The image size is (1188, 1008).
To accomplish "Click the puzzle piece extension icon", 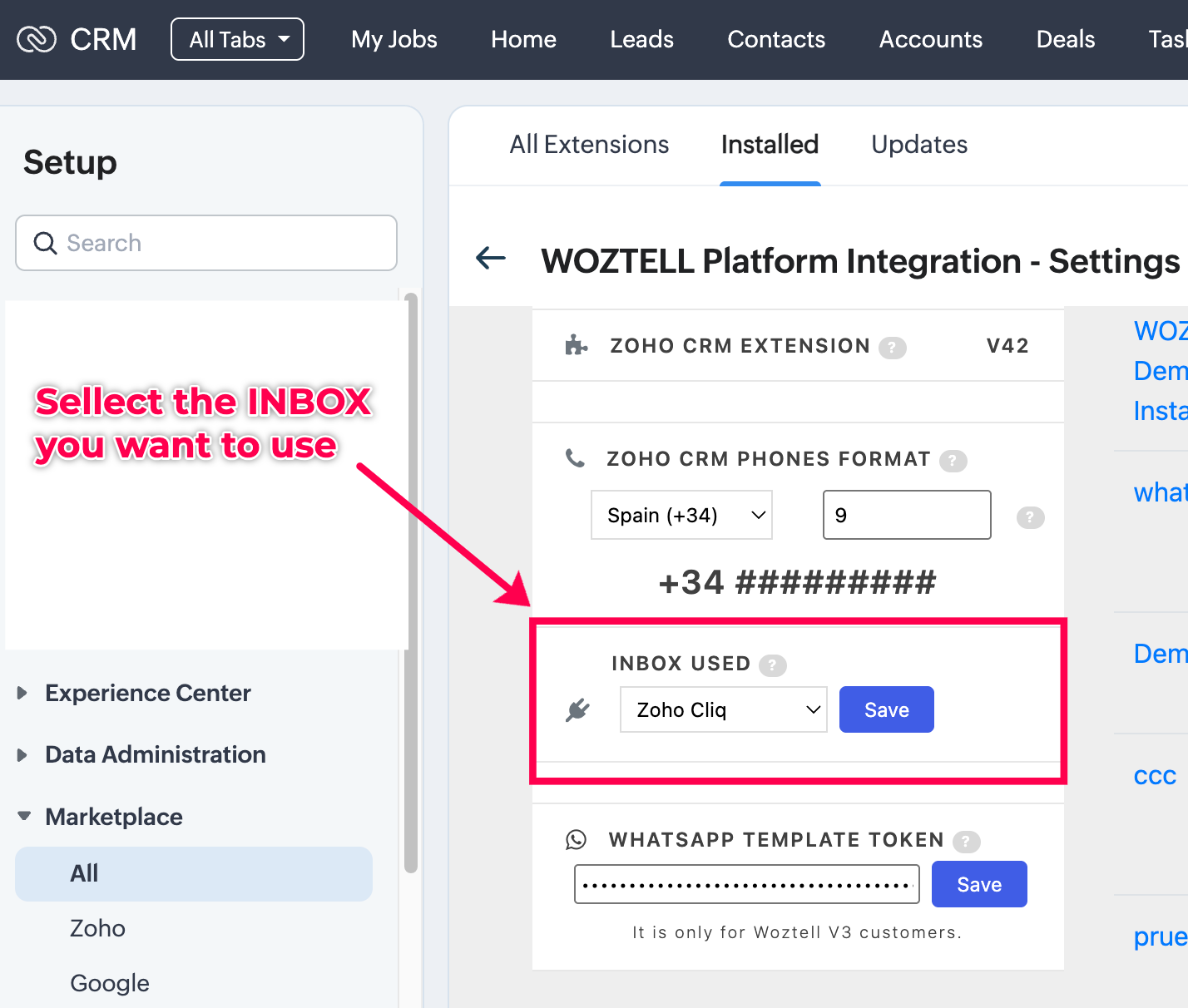I will [x=576, y=345].
